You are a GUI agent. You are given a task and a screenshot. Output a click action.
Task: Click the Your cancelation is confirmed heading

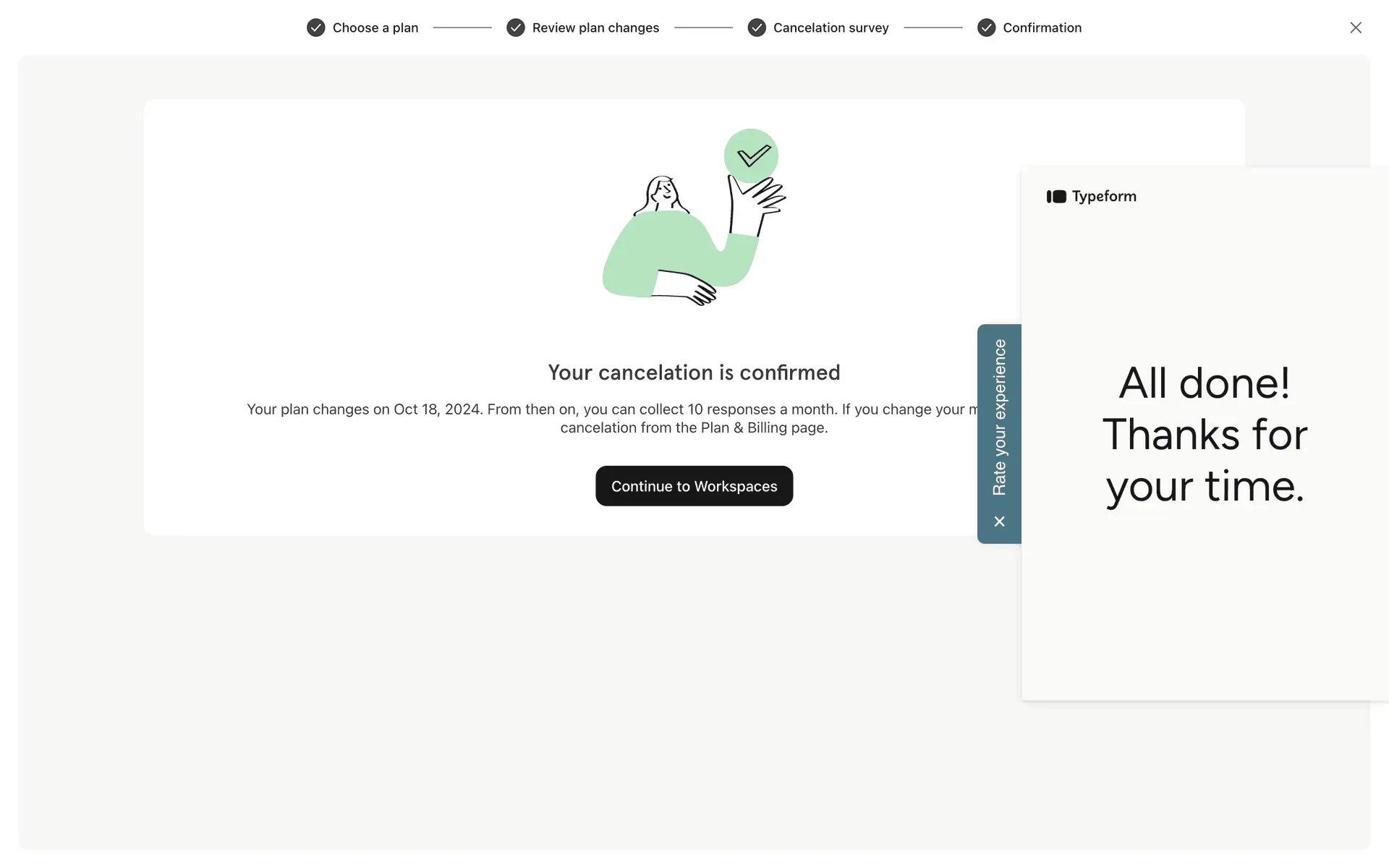click(x=694, y=373)
